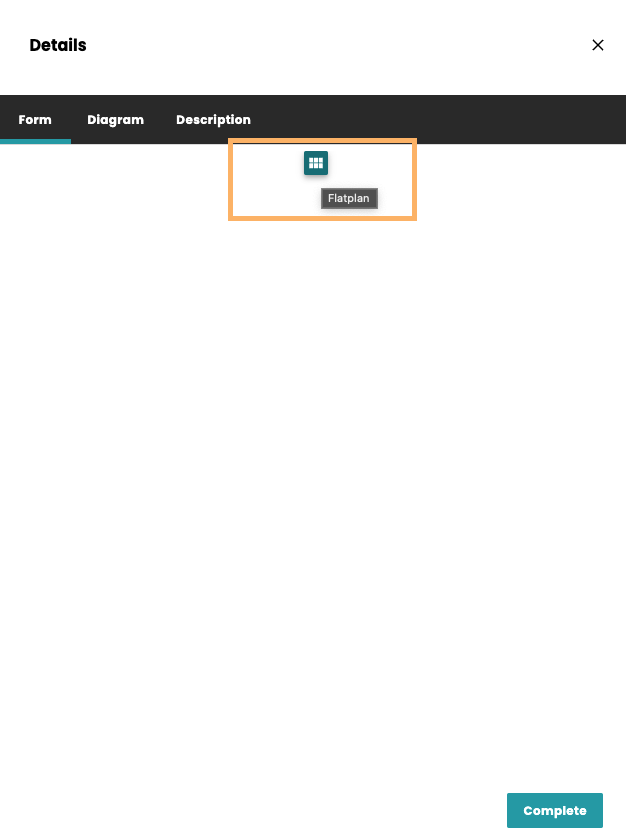626x840 pixels.
Task: View the process Diagram
Action: pyautogui.click(x=115, y=120)
